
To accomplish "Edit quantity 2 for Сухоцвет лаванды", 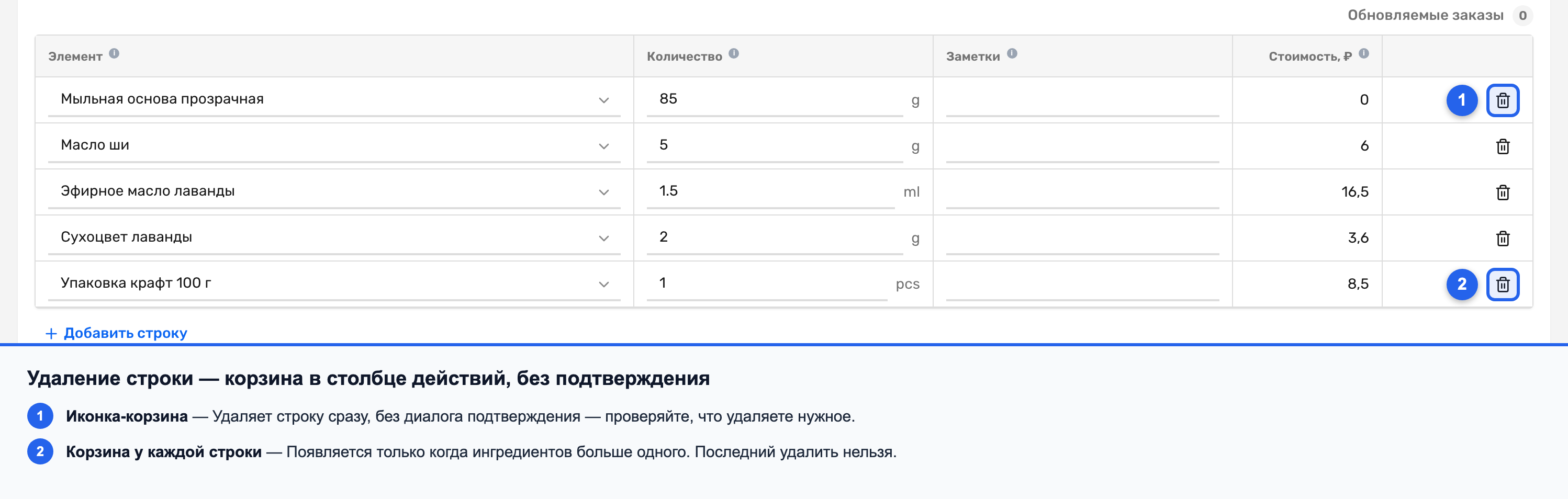I will (774, 237).
